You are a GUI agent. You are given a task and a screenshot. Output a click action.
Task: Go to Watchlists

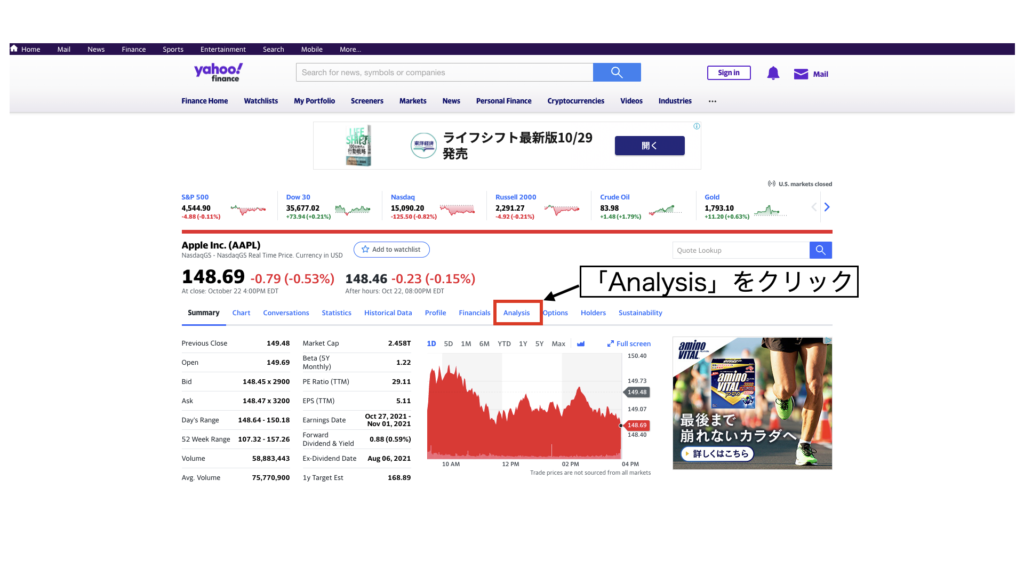[x=261, y=101]
